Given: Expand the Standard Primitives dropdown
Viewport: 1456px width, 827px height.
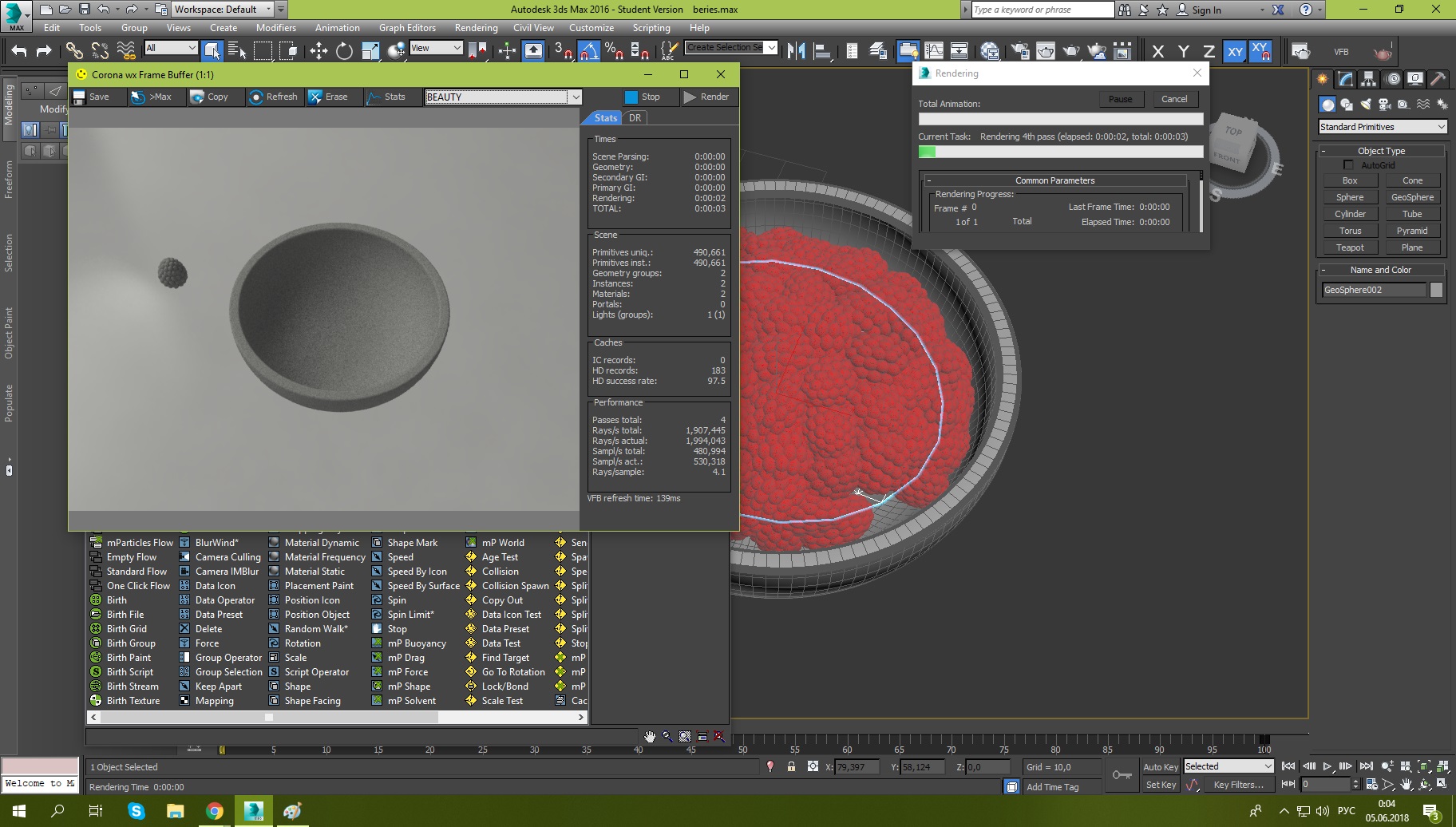Looking at the screenshot, I should (1383, 127).
